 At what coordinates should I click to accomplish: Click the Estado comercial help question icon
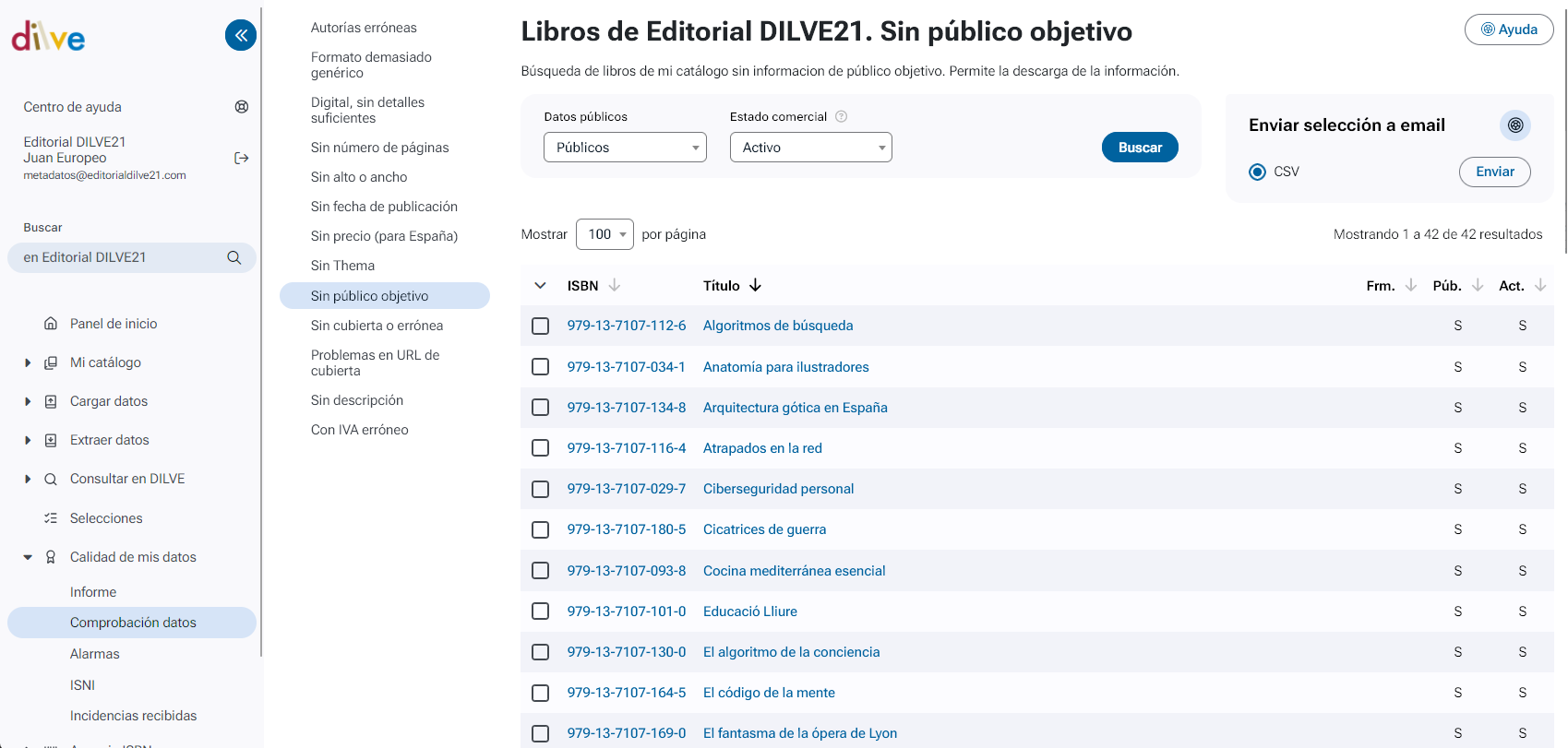tap(841, 117)
